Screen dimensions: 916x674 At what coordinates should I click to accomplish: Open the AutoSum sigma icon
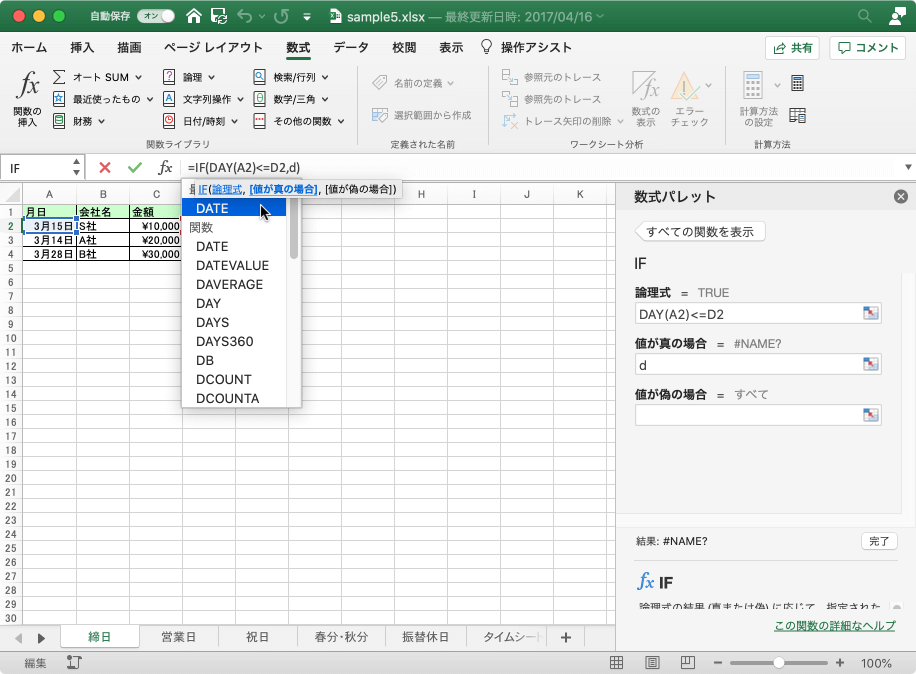[59, 77]
